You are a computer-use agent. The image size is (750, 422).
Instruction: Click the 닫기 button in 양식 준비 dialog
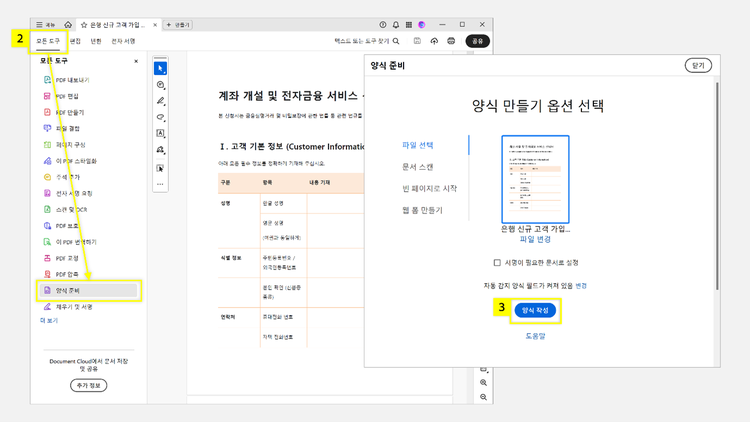point(698,66)
